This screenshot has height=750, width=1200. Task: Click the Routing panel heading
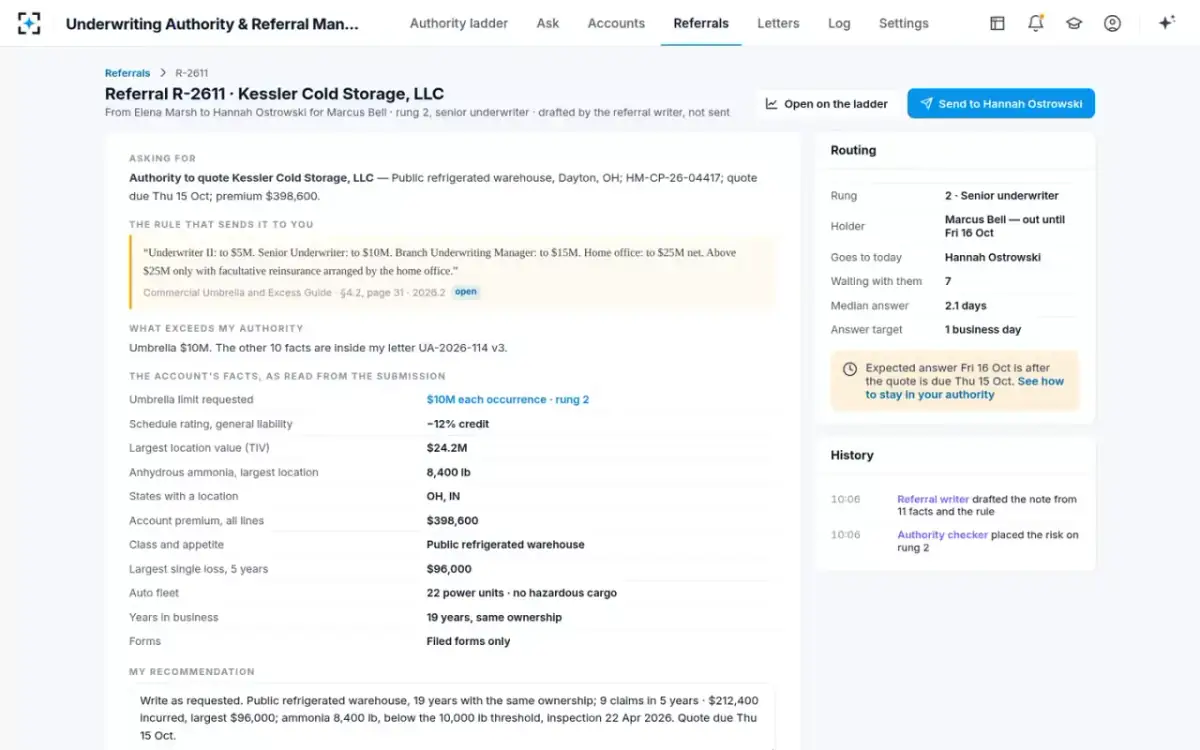coord(853,150)
